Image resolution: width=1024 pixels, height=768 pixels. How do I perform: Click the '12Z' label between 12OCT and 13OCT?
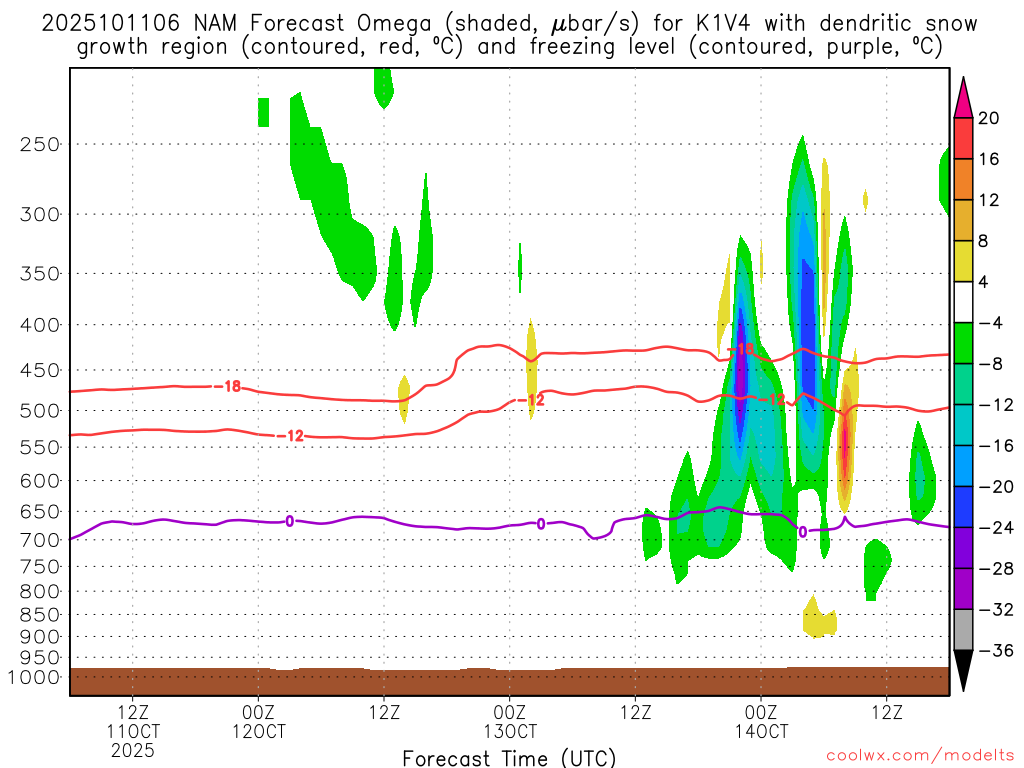(384, 712)
